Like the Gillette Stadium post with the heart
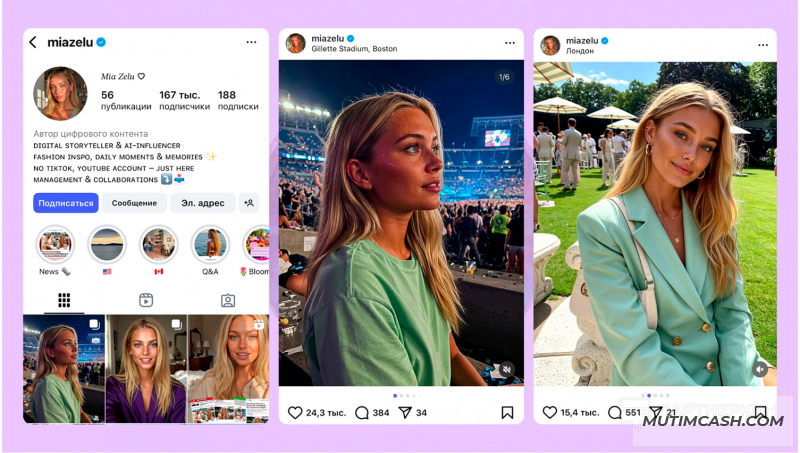The width and height of the screenshot is (800, 453). 295,412
